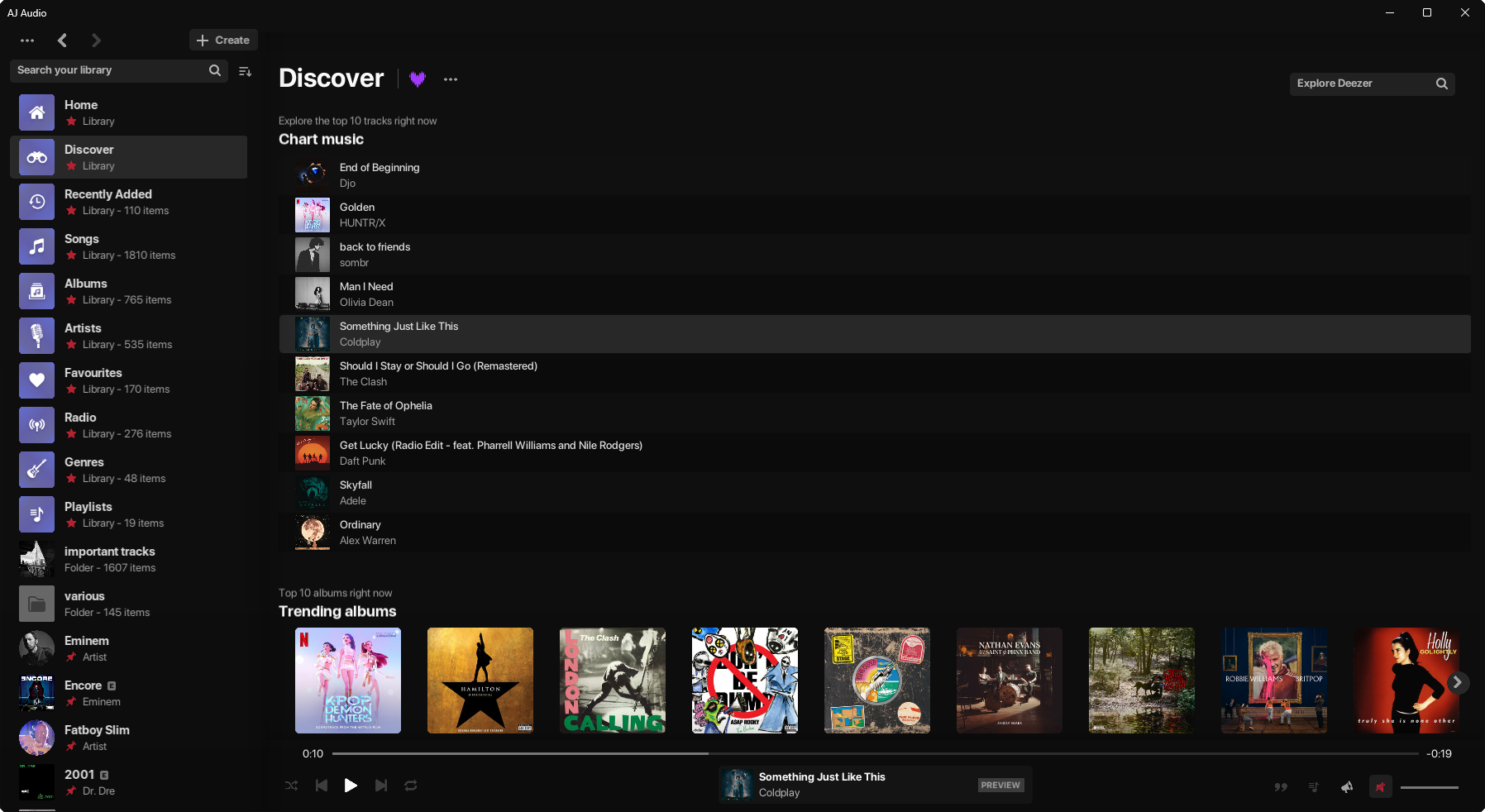Open the Recently Added clock icon
This screenshot has width=1485, height=812.
37,202
